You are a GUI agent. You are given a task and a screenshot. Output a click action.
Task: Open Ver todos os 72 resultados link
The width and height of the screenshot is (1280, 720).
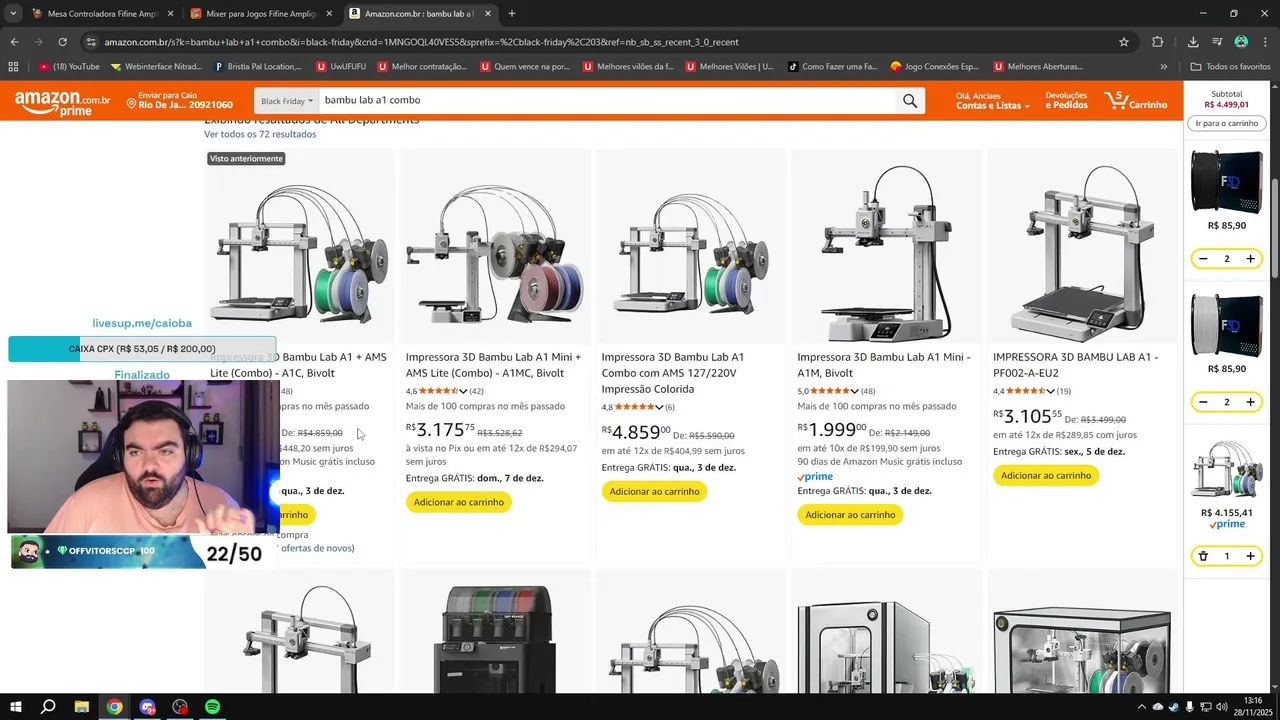click(x=260, y=134)
